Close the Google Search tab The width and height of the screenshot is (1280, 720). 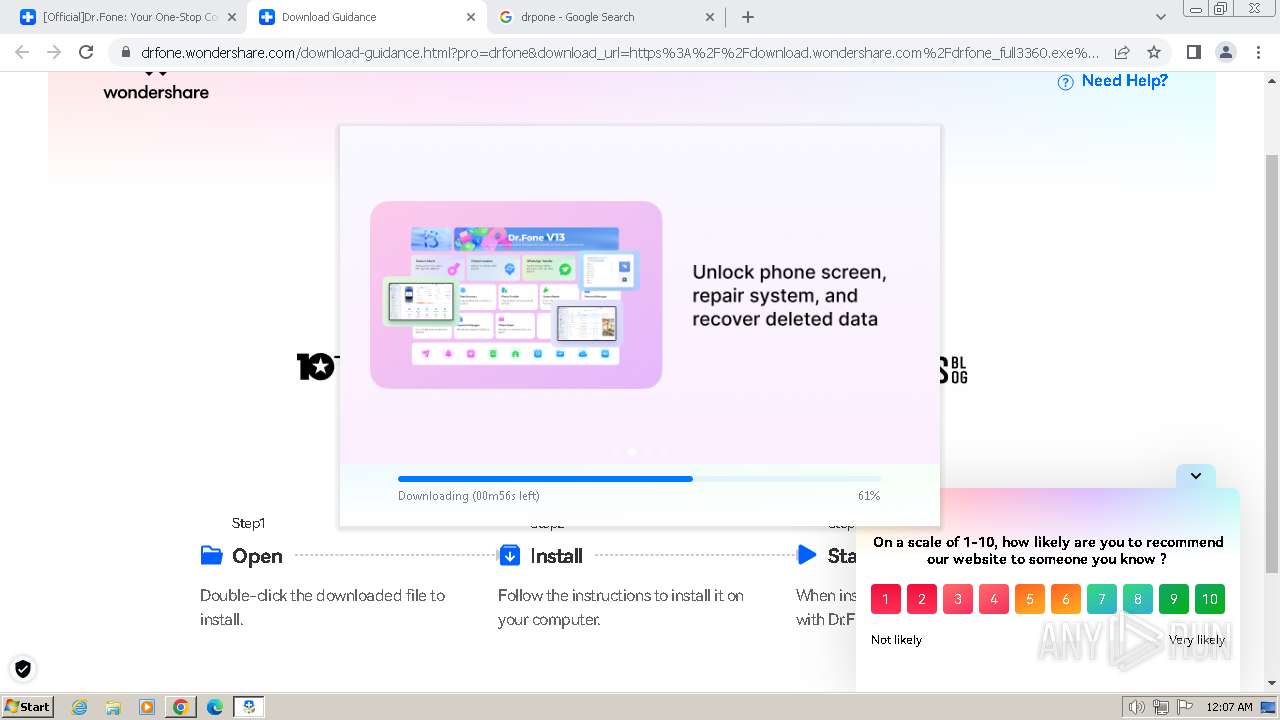pyautogui.click(x=710, y=17)
